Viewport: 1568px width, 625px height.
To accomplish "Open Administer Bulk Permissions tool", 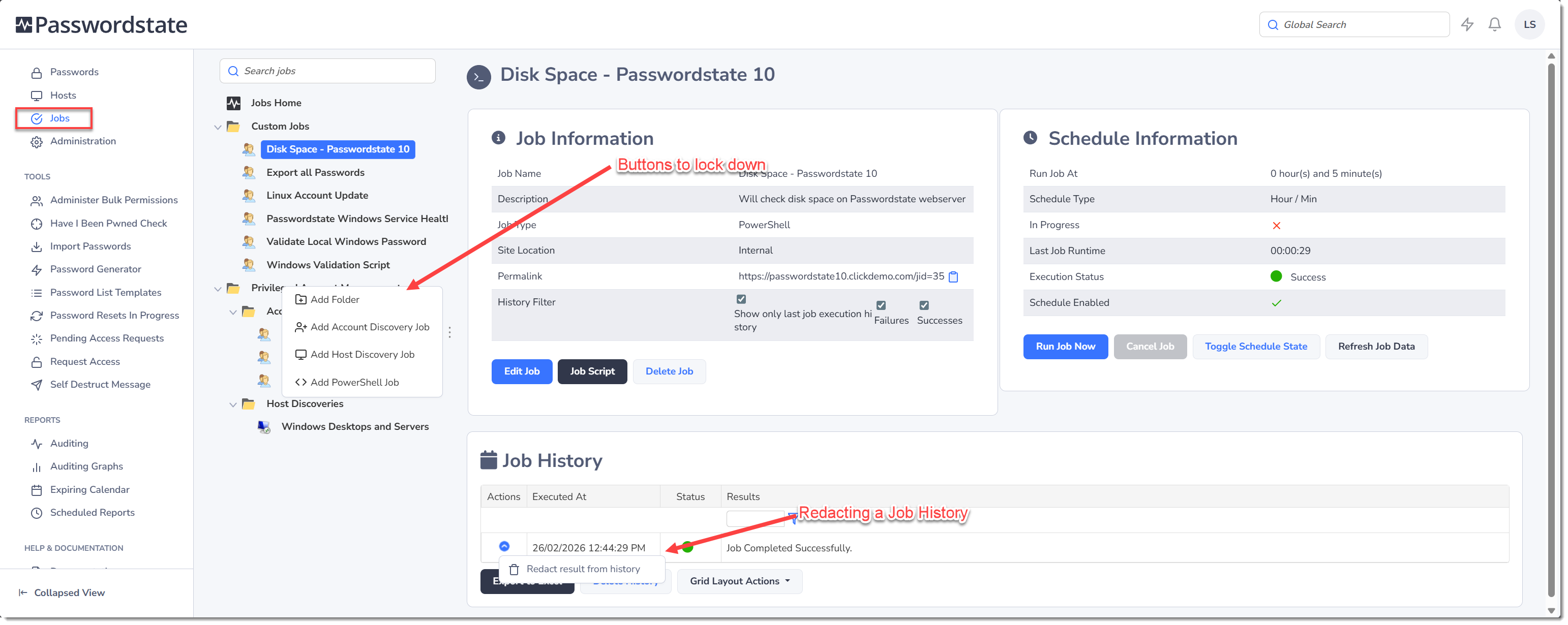I will tap(114, 200).
